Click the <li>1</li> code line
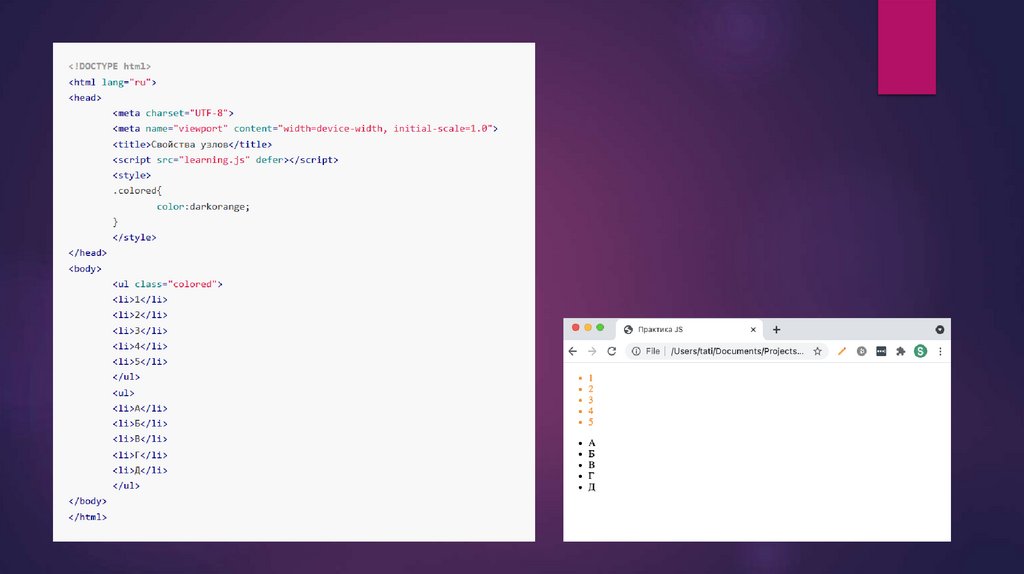 [140, 300]
